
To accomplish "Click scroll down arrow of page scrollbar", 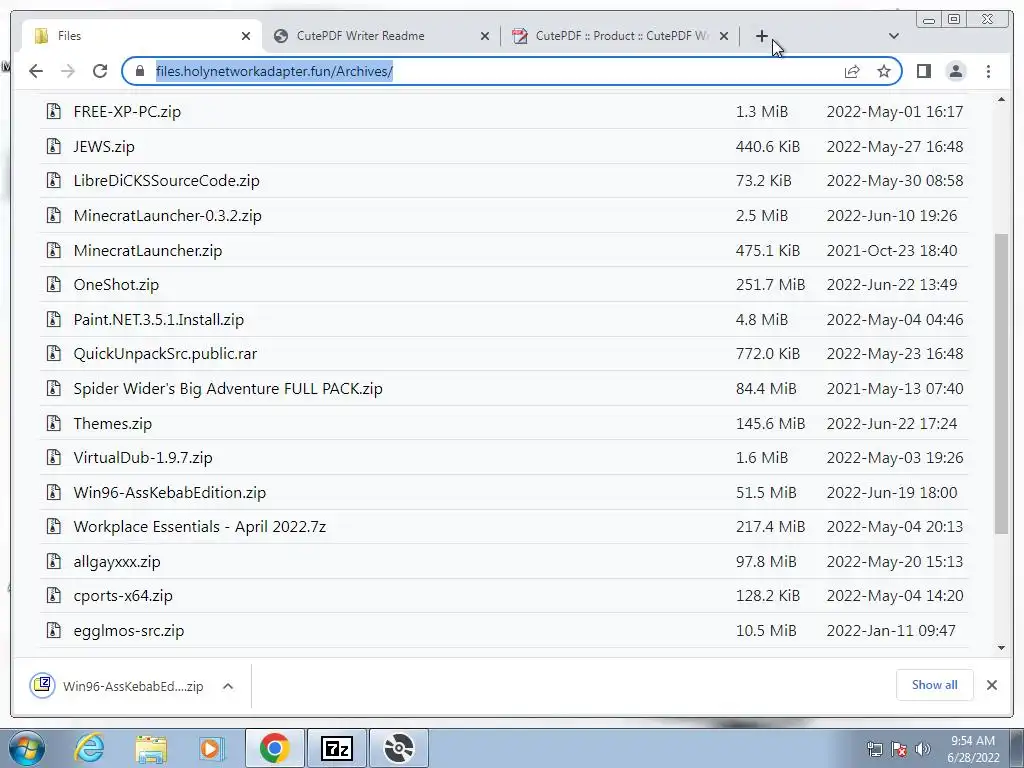I will point(1001,648).
